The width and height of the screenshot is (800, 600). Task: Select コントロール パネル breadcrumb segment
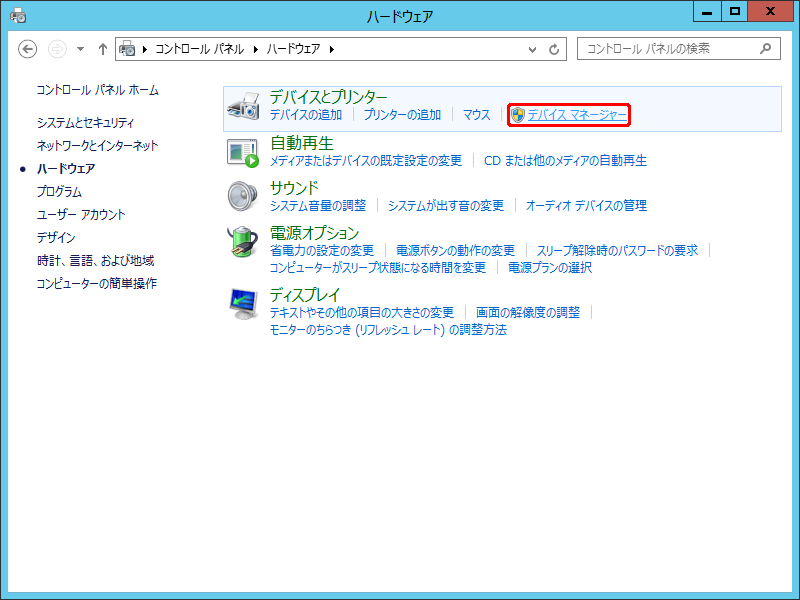pyautogui.click(x=199, y=49)
